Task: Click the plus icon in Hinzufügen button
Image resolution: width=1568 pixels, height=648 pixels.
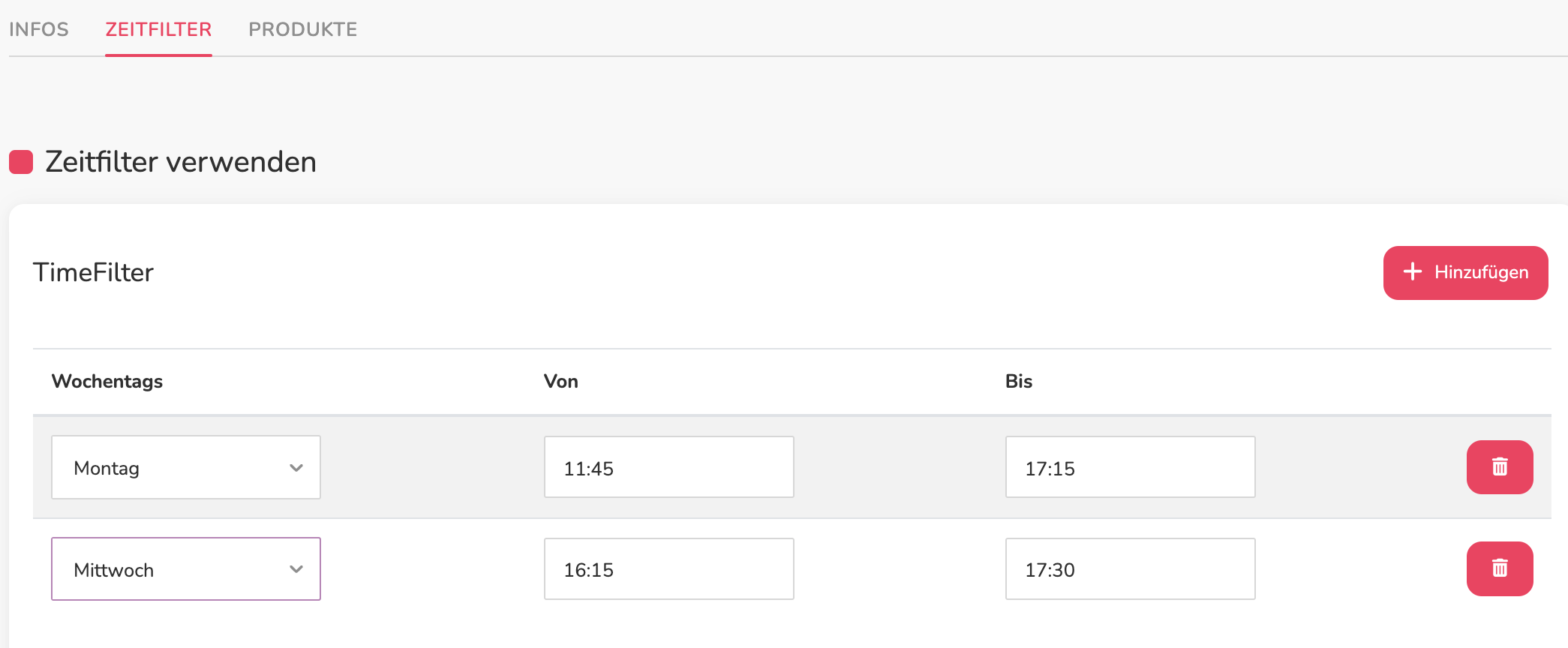Action: [1413, 271]
